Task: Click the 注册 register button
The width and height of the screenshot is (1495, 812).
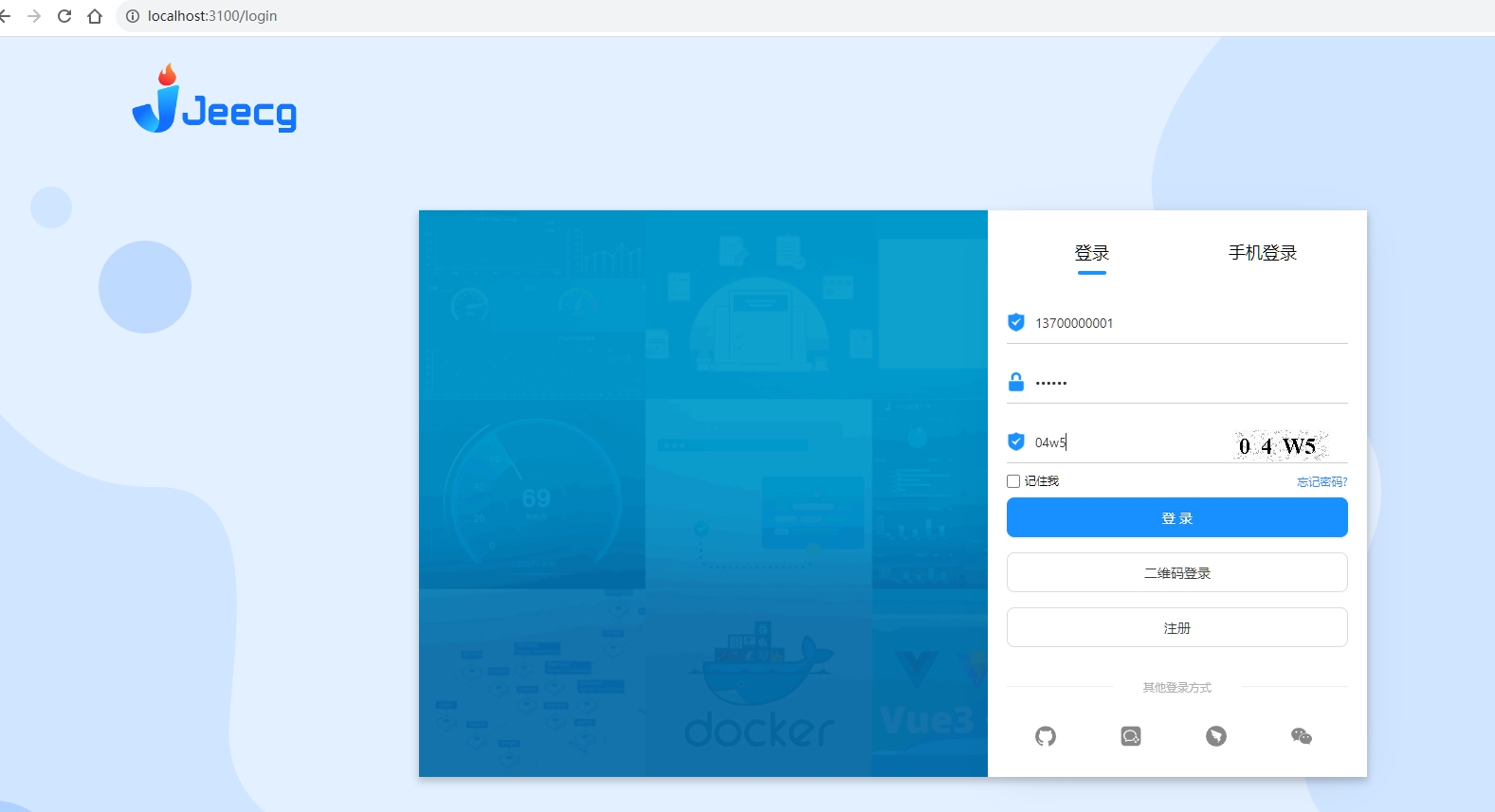Action: point(1176,628)
